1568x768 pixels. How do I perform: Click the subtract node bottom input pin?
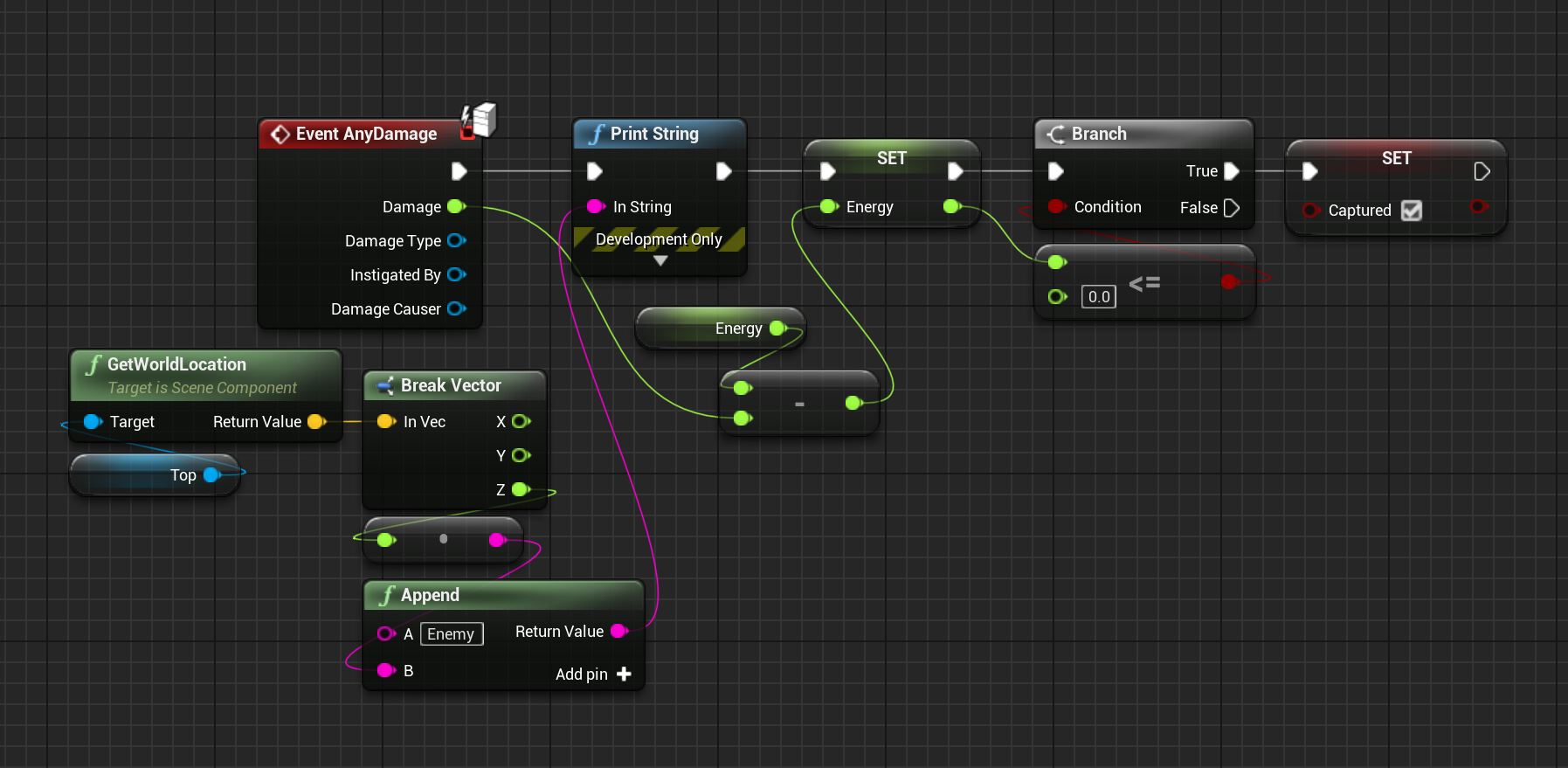pyautogui.click(x=743, y=419)
